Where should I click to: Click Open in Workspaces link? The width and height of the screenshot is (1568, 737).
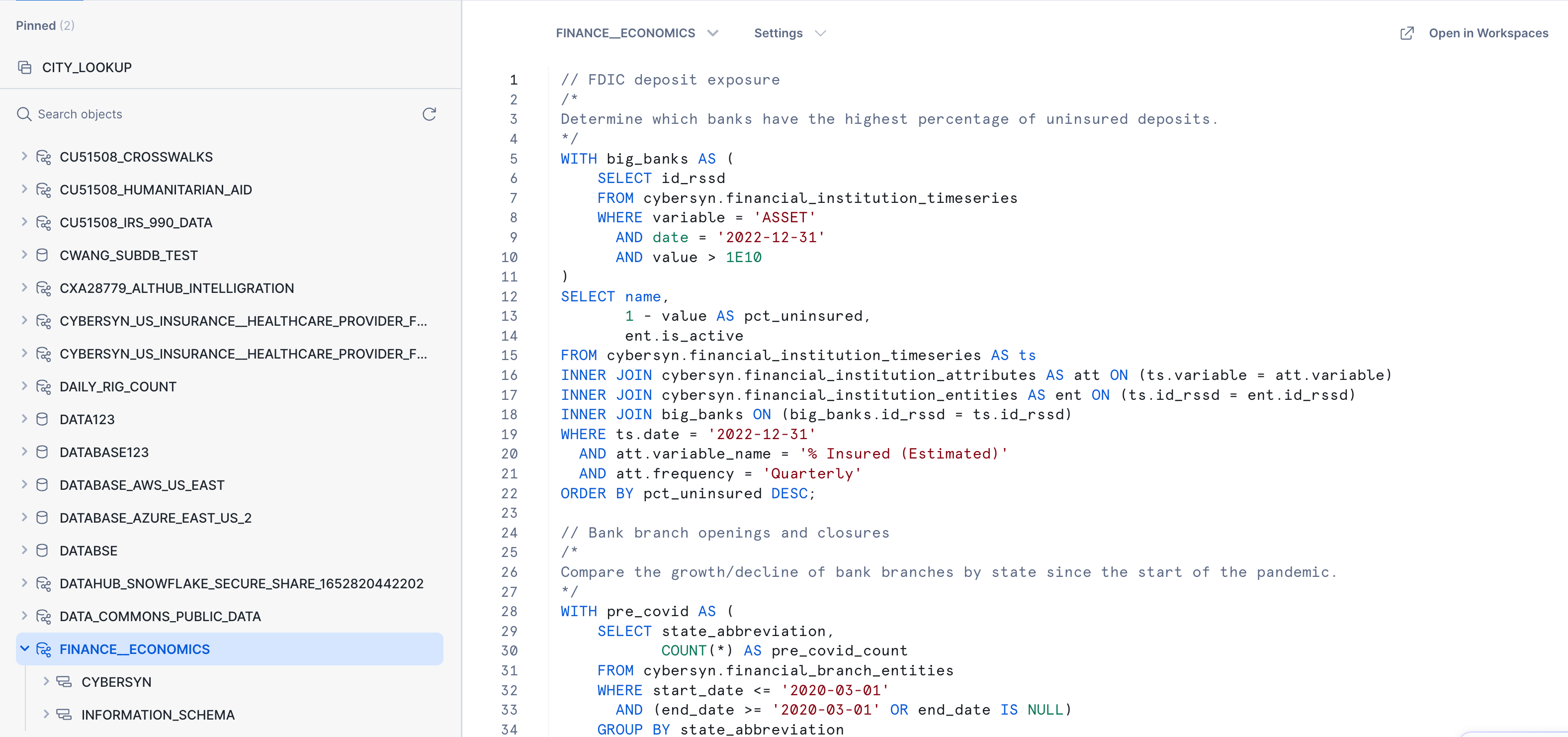1487,33
